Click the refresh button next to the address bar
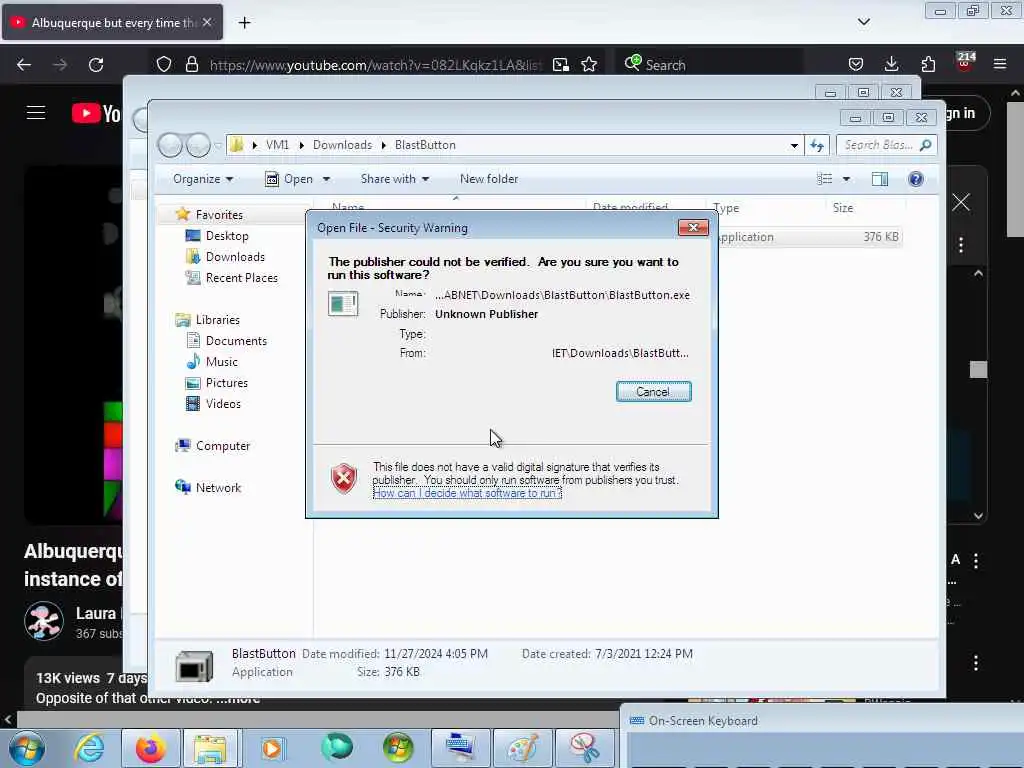 click(x=817, y=145)
